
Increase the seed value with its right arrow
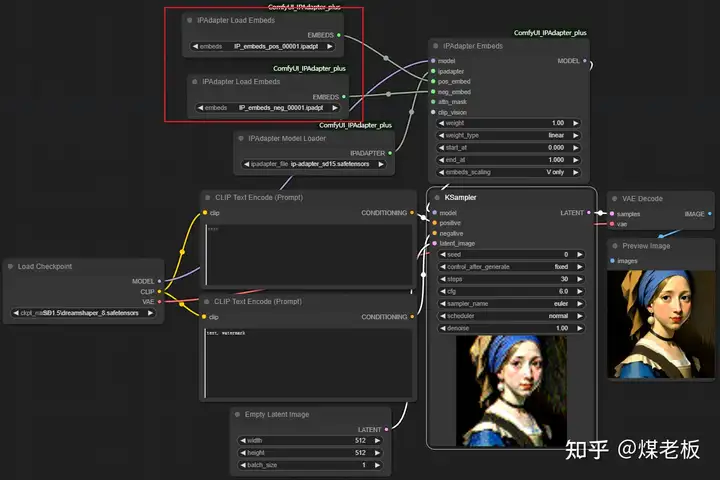(579, 254)
